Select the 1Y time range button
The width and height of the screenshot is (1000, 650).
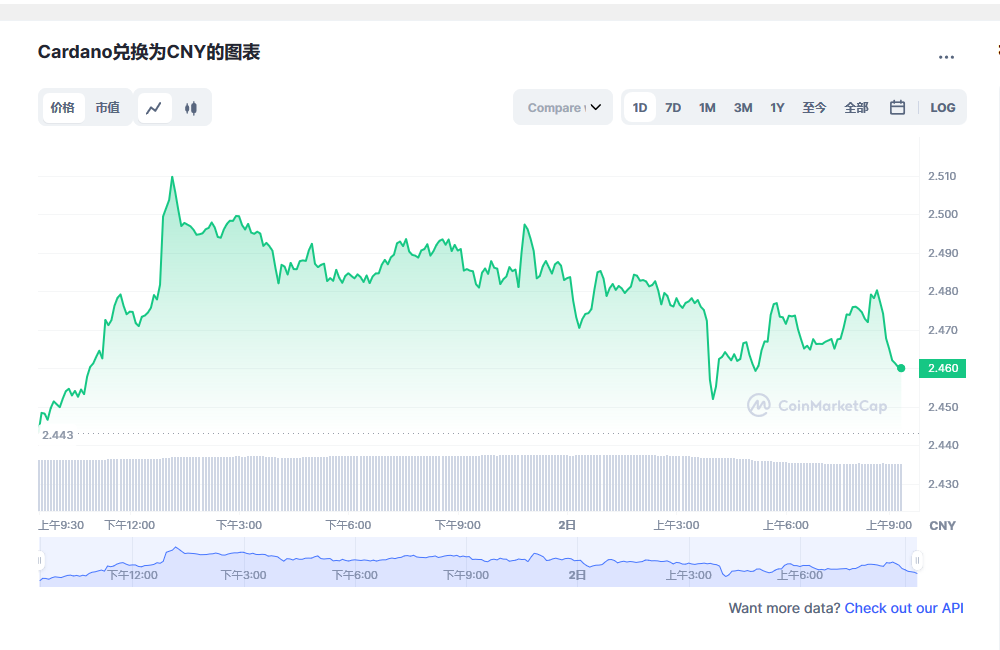point(777,107)
